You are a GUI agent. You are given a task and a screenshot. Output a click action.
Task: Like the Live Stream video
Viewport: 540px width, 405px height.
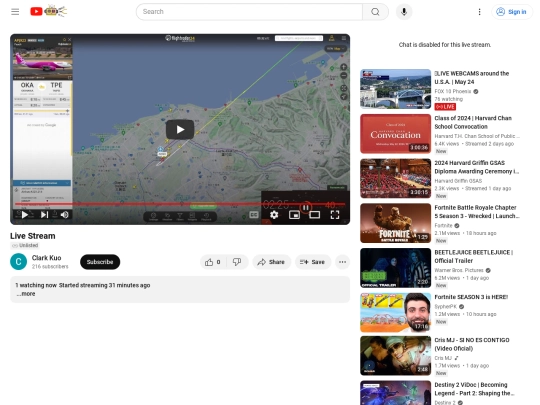pyautogui.click(x=213, y=262)
